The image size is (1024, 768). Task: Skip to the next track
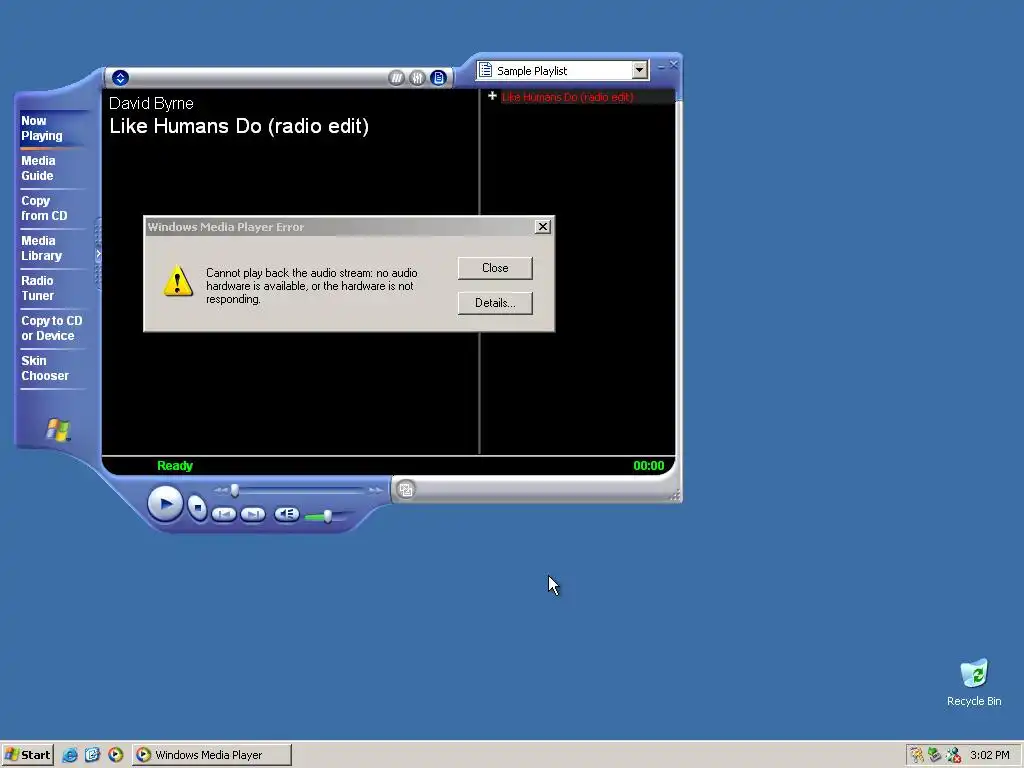(x=253, y=514)
